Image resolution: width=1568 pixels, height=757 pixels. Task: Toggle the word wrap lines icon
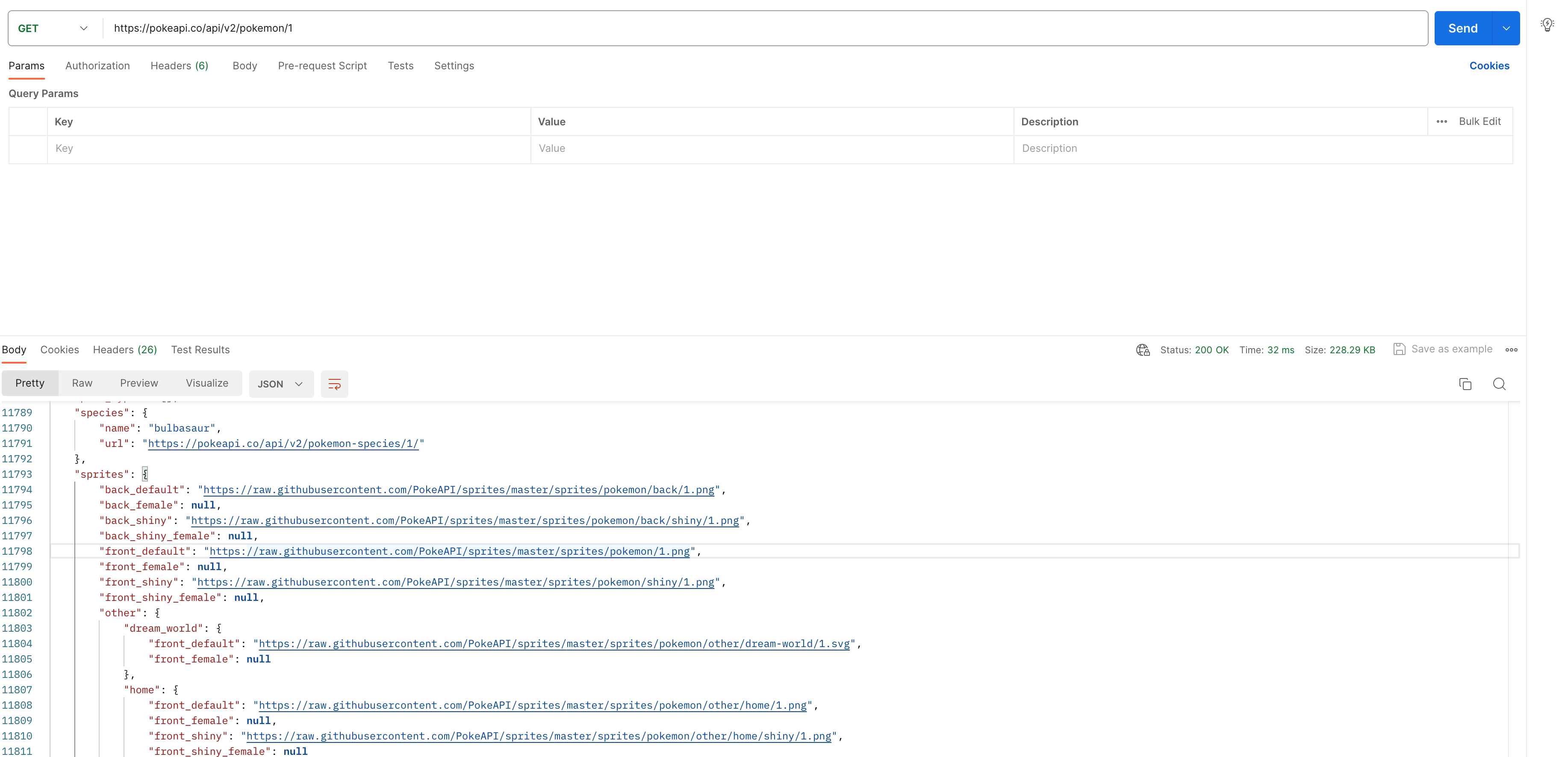click(x=334, y=384)
